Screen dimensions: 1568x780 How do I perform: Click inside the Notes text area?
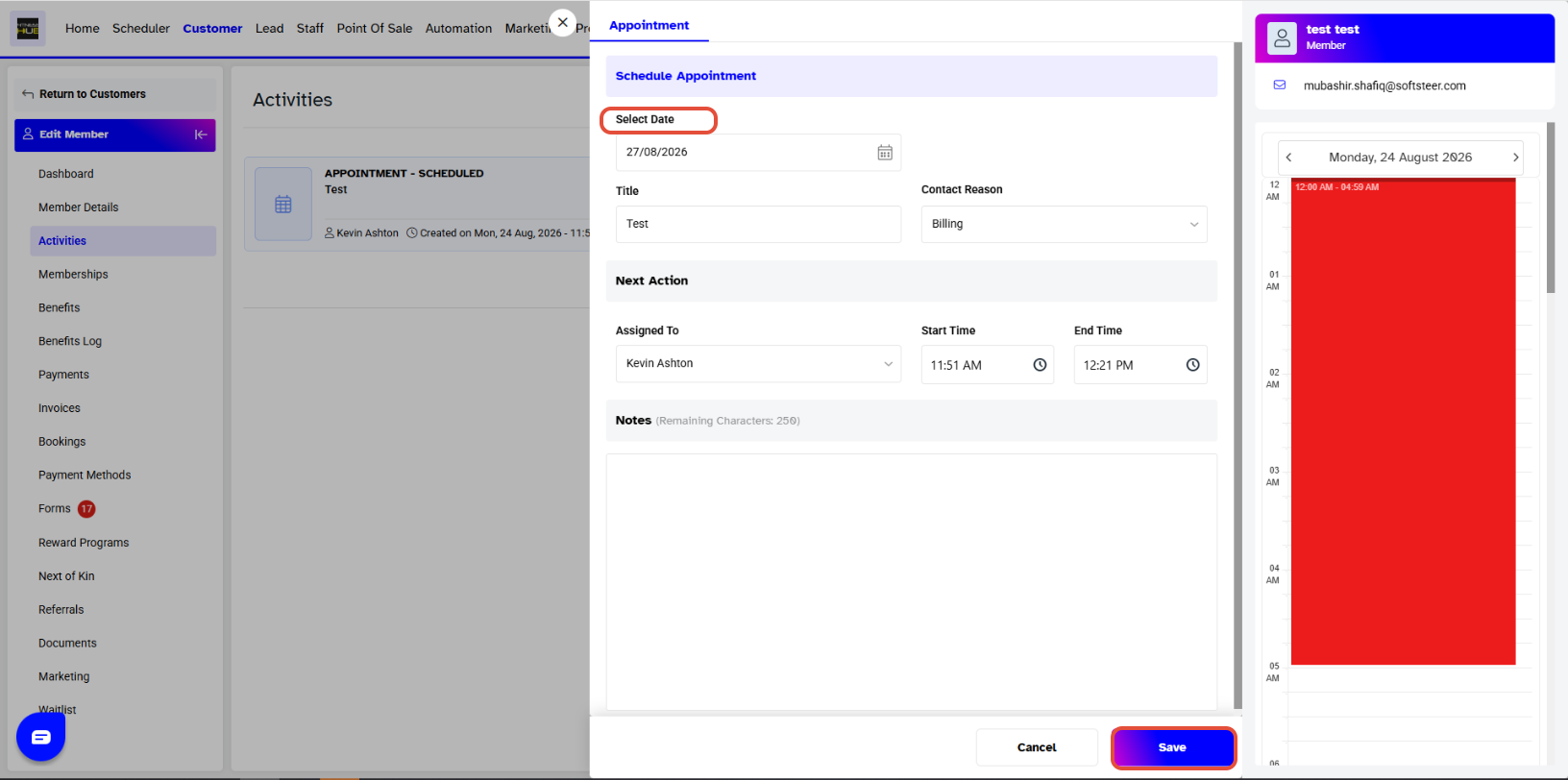(x=911, y=582)
